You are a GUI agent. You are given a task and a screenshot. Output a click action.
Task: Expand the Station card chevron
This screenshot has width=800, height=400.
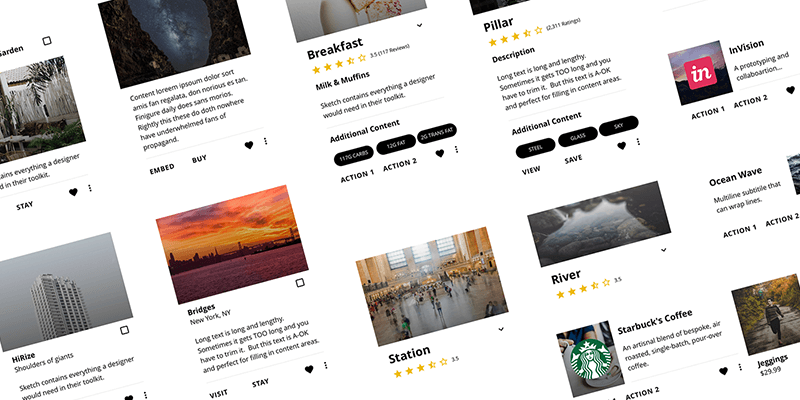point(501,329)
